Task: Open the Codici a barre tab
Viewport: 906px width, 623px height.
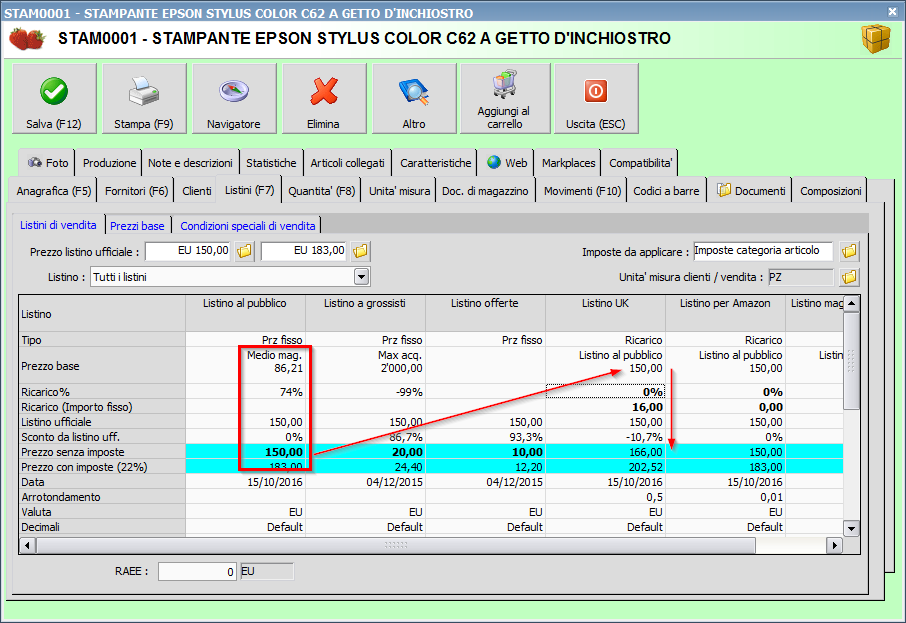Action: pos(666,191)
